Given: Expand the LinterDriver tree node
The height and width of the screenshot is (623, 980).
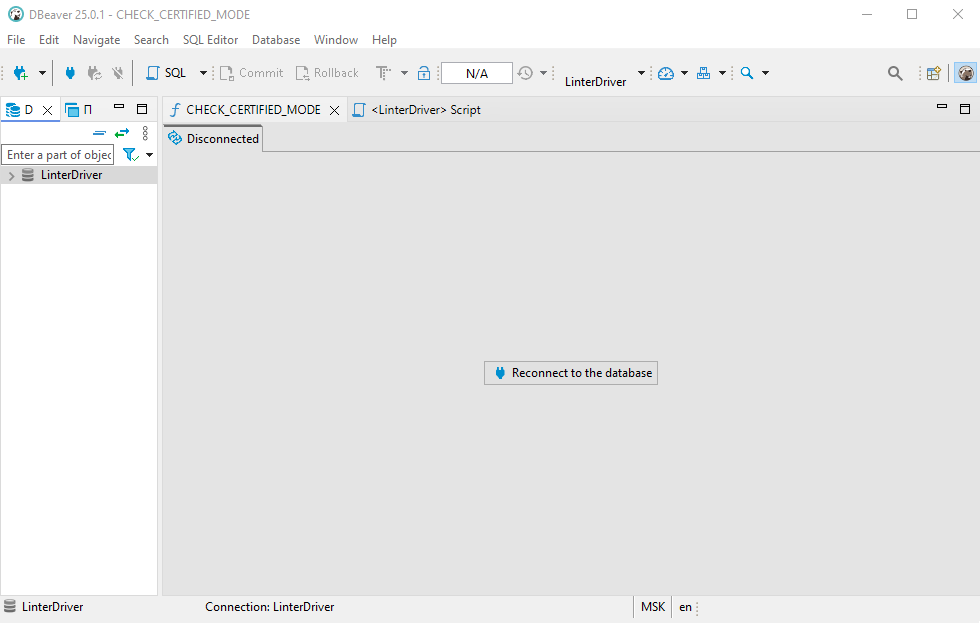Looking at the screenshot, I should pyautogui.click(x=11, y=175).
